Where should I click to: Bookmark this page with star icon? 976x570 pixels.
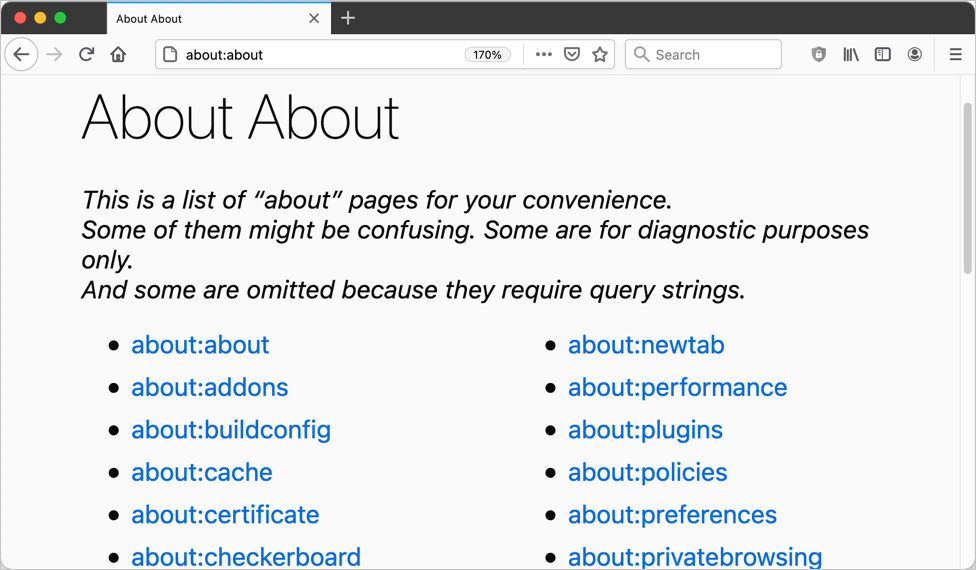(600, 55)
